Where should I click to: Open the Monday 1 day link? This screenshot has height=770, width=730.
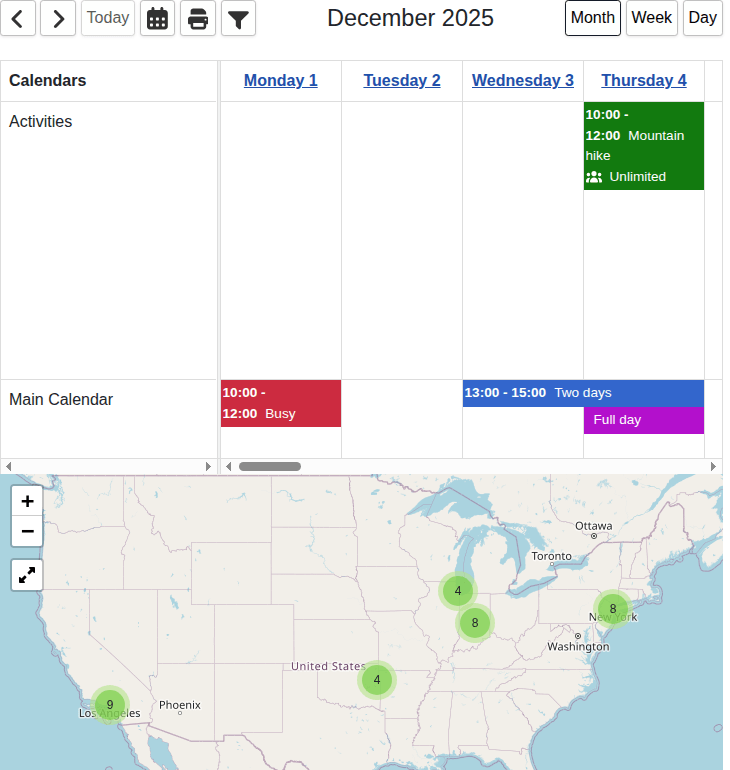(280, 81)
